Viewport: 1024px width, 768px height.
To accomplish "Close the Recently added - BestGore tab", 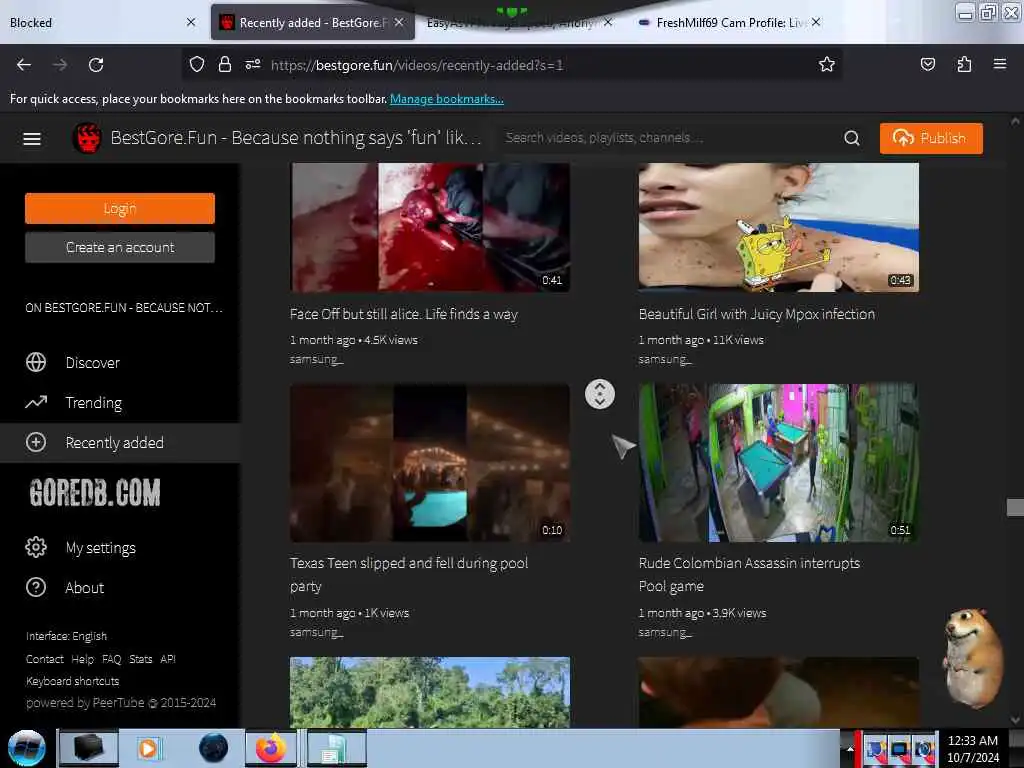I will [399, 22].
